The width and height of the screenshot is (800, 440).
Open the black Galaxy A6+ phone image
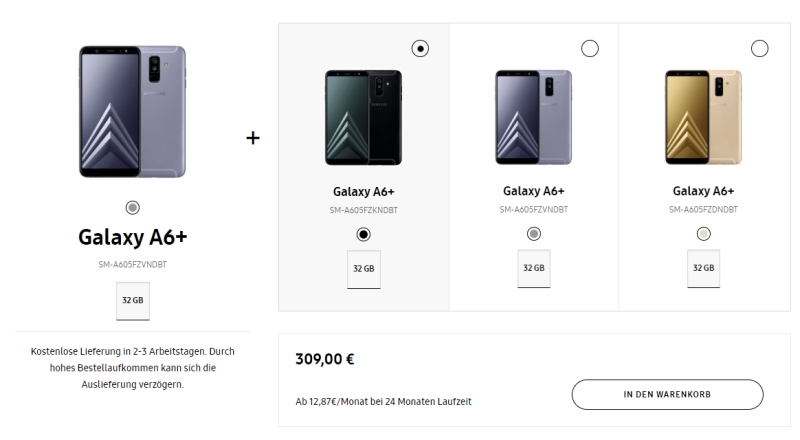pyautogui.click(x=364, y=117)
